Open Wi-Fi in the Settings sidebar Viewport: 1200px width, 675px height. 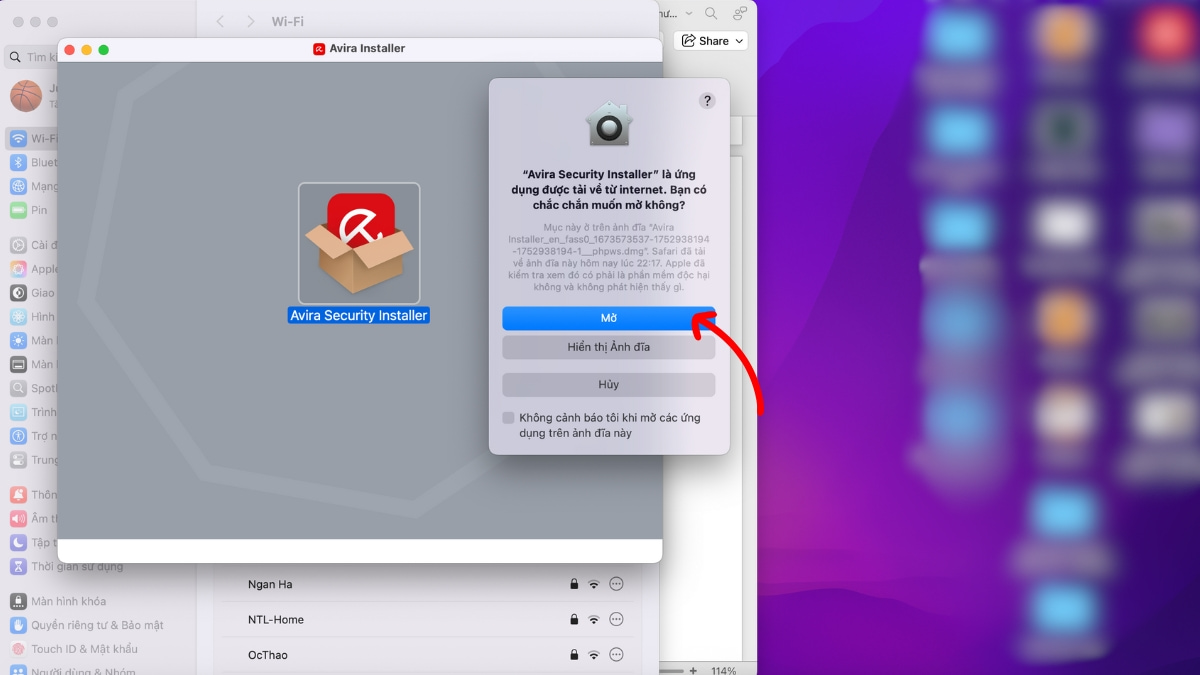pos(31,138)
